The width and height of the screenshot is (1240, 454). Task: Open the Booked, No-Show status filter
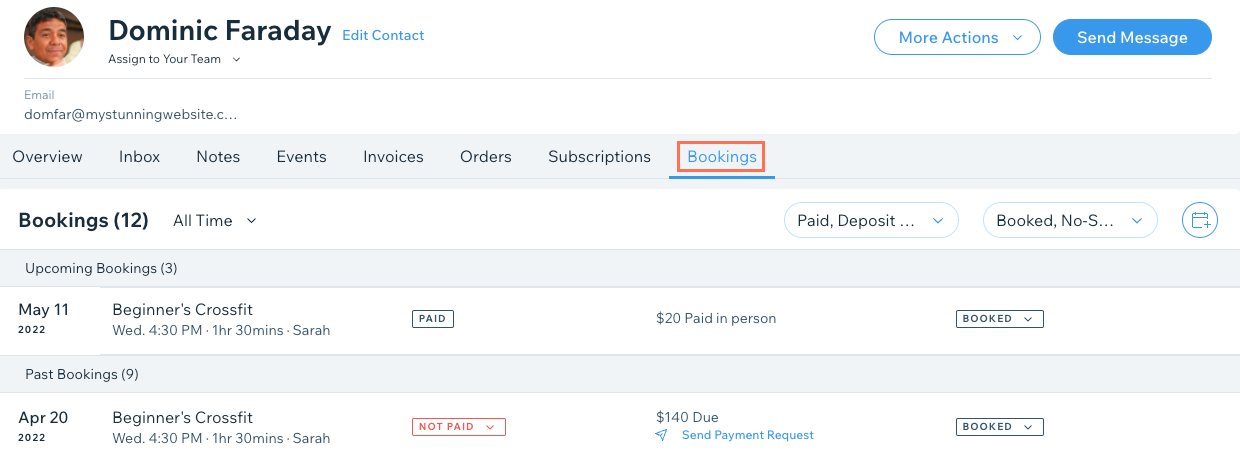tap(1070, 220)
